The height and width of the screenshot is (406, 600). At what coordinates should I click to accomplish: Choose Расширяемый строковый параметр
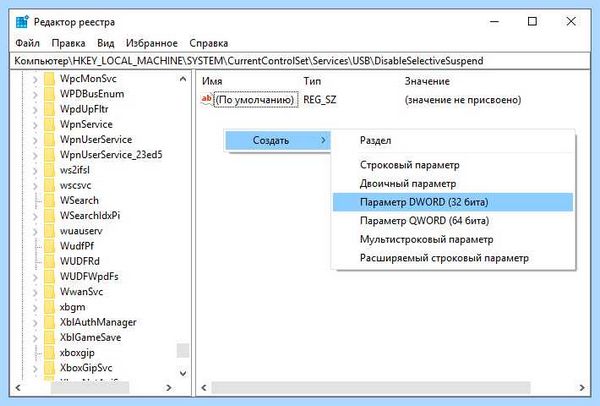[x=453, y=258]
